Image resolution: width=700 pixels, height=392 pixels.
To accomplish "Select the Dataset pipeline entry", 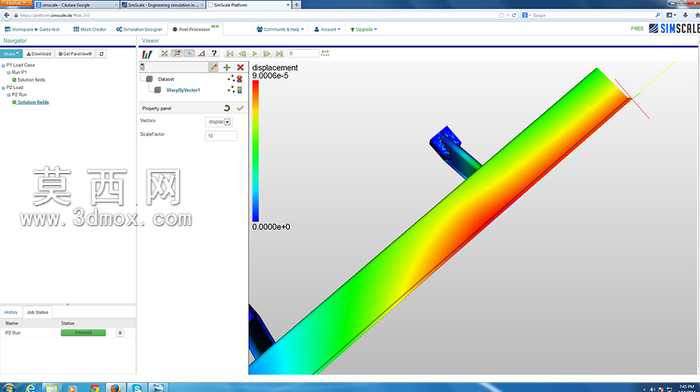I will [166, 79].
